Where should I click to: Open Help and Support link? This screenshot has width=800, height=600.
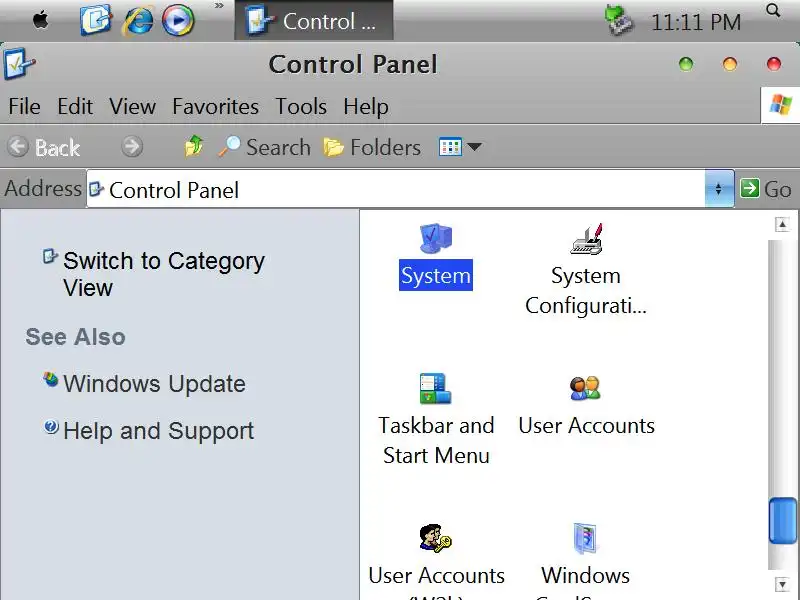(159, 431)
